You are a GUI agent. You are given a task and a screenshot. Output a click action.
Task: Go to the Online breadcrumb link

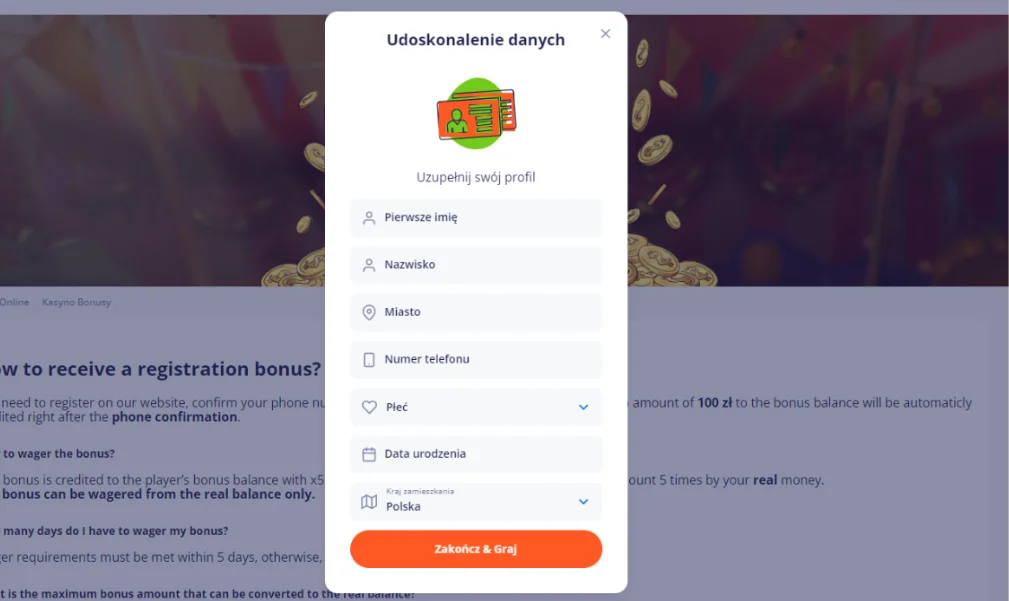[x=15, y=302]
